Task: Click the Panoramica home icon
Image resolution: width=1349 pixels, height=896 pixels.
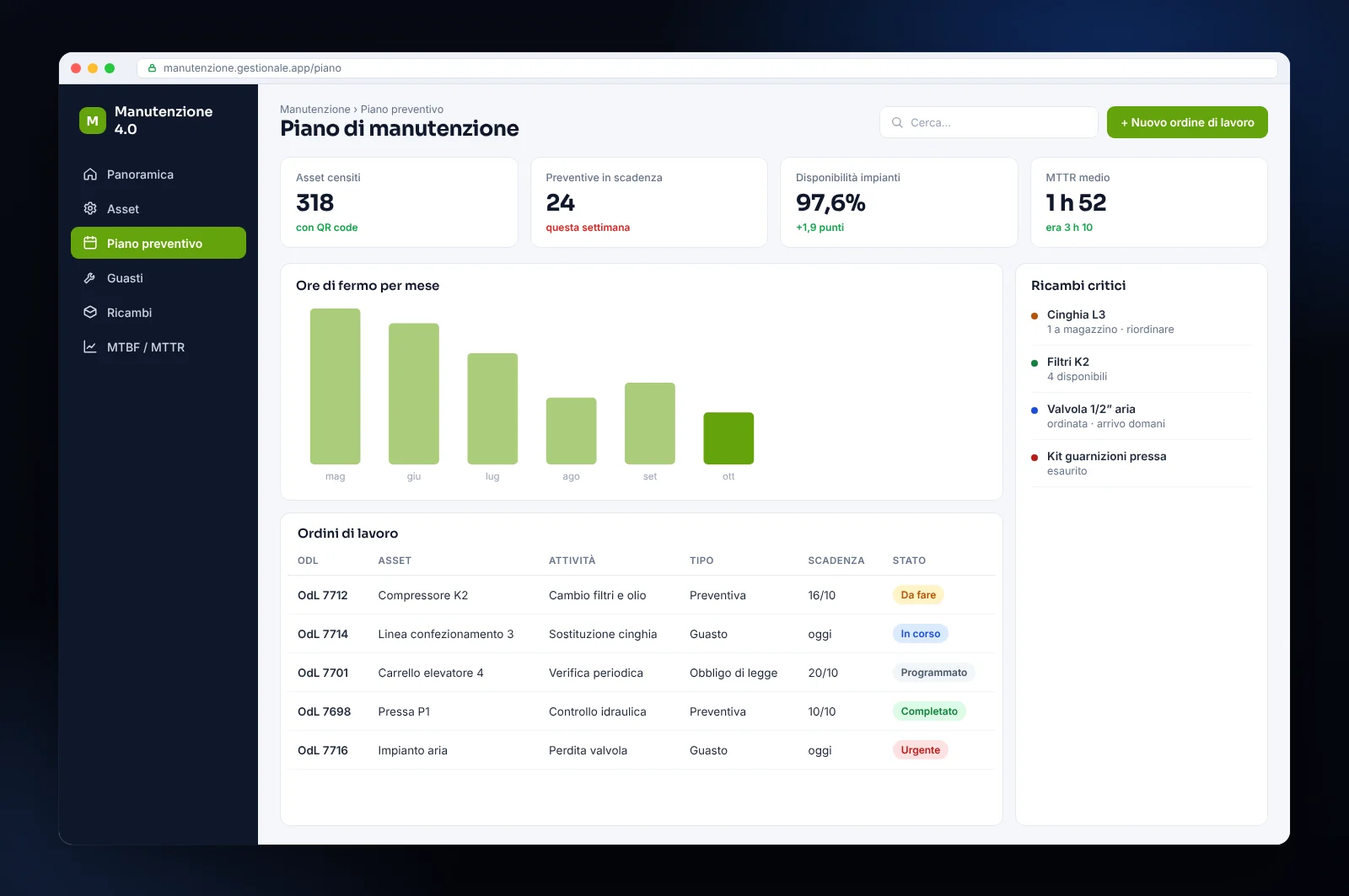Action: tap(90, 174)
